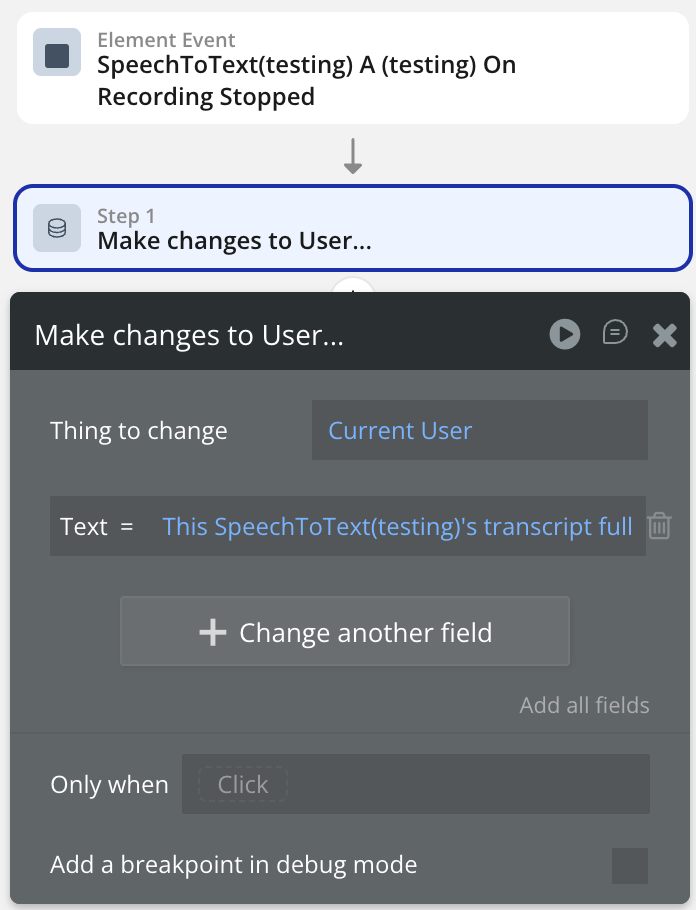Viewport: 696px width, 910px height.
Task: Click the Element Event stop-square icon
Action: pyautogui.click(x=57, y=55)
